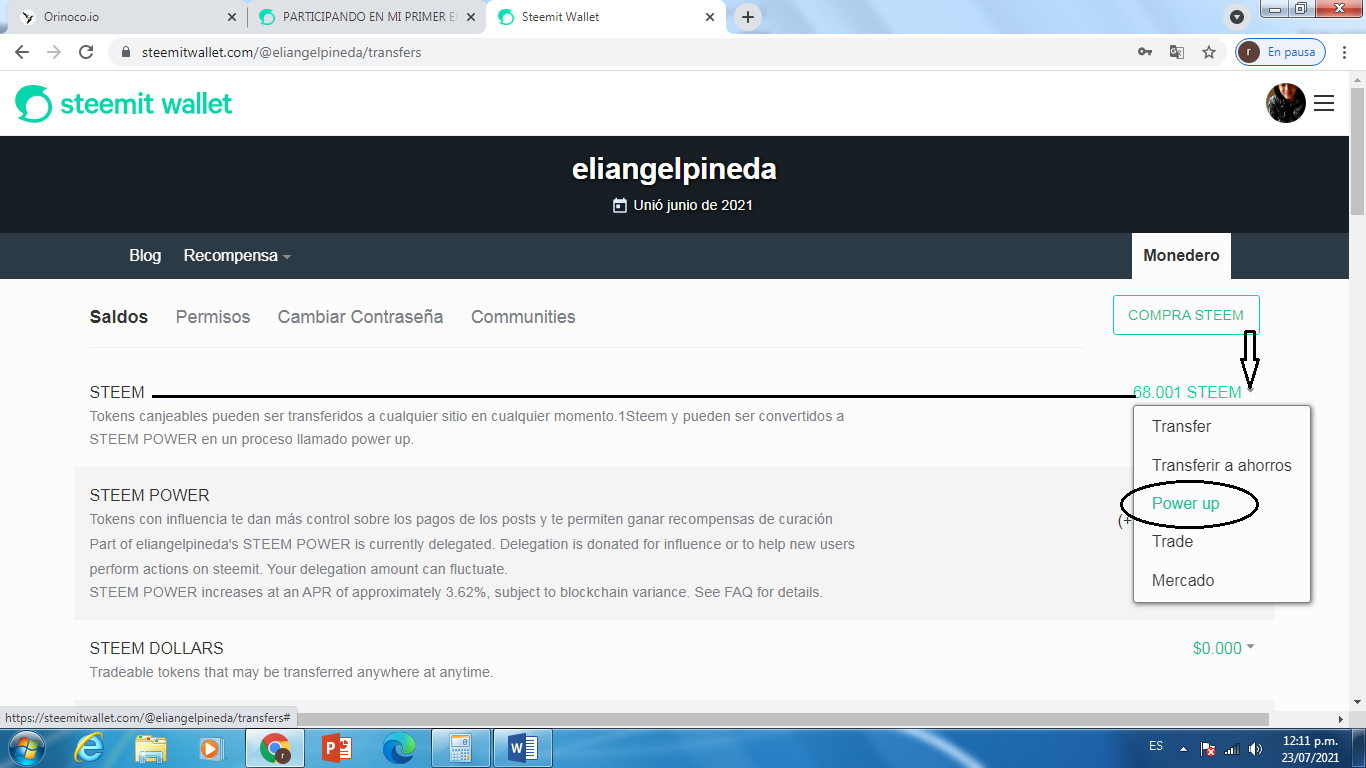1366x768 pixels.
Task: Open the Blog link
Action: click(x=145, y=256)
